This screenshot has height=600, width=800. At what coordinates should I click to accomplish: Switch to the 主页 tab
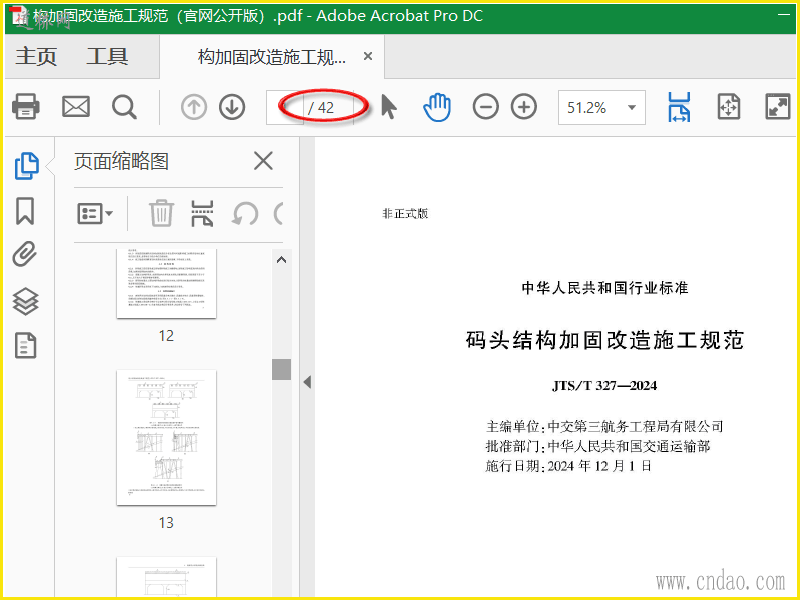click(36, 56)
